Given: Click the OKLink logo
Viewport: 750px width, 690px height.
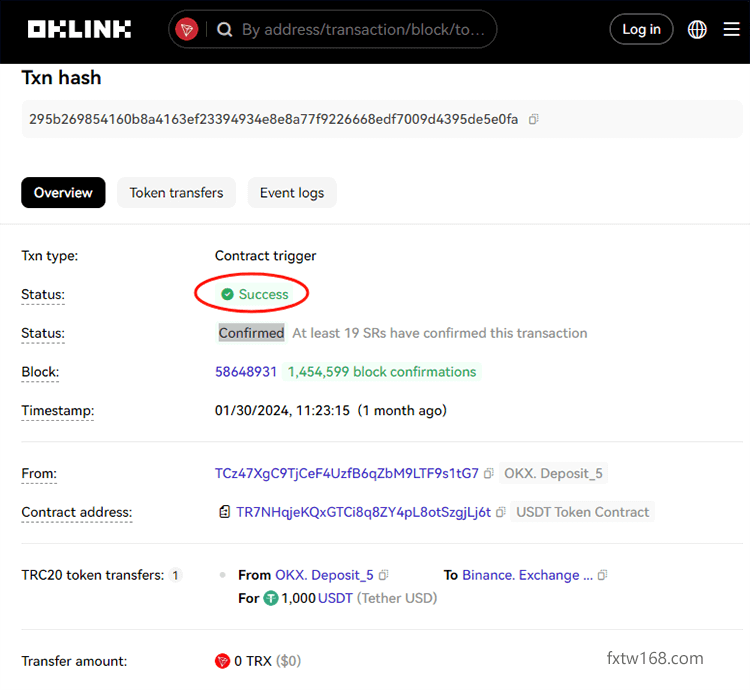Looking at the screenshot, I should [x=79, y=29].
